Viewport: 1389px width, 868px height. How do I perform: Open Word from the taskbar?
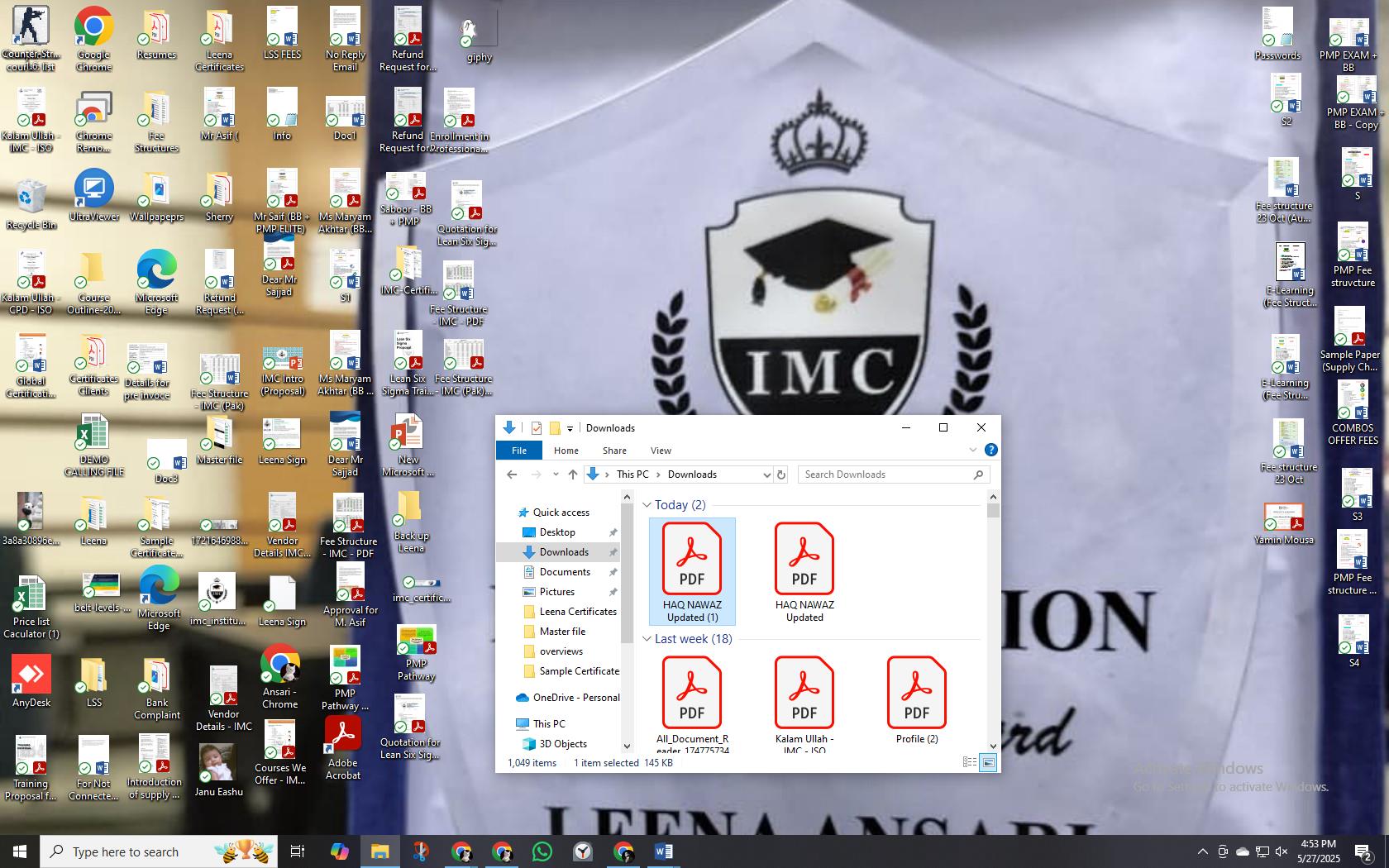point(663,851)
